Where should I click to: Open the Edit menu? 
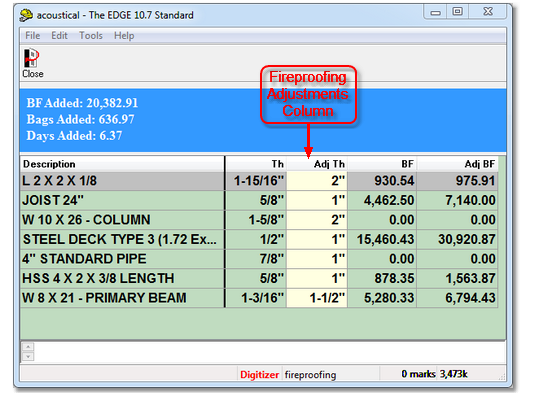[x=59, y=35]
